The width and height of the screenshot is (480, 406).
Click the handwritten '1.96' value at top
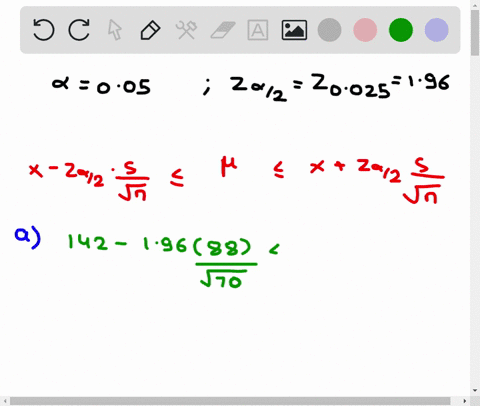tap(428, 82)
